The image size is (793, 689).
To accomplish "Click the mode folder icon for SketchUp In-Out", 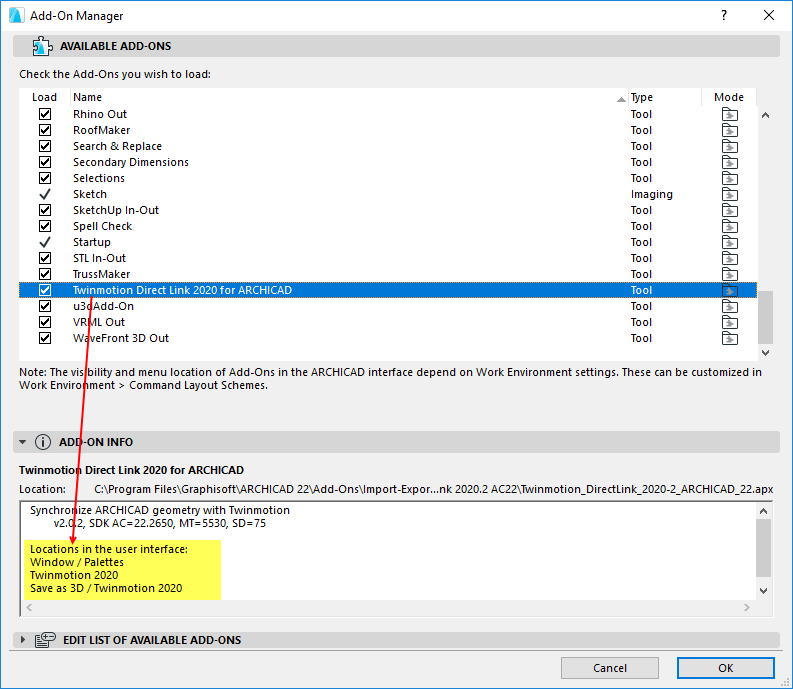I will pyautogui.click(x=729, y=210).
